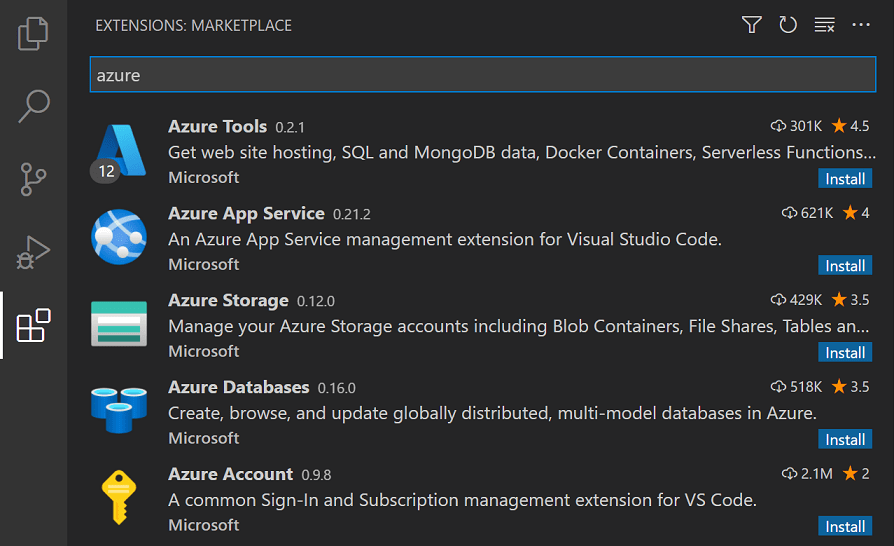Refresh the extensions list
The height and width of the screenshot is (546, 894).
click(788, 25)
